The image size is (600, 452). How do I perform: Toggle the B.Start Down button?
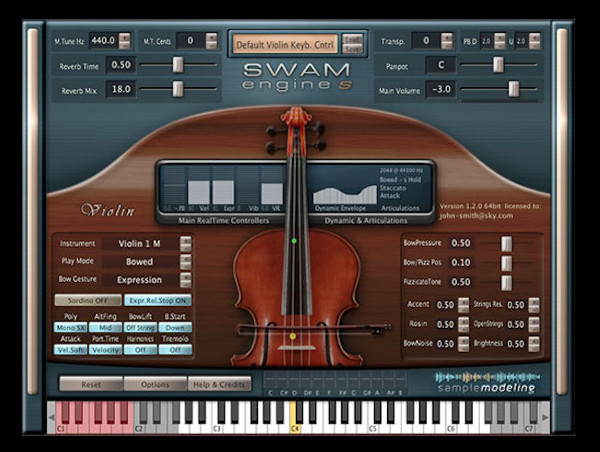[175, 328]
